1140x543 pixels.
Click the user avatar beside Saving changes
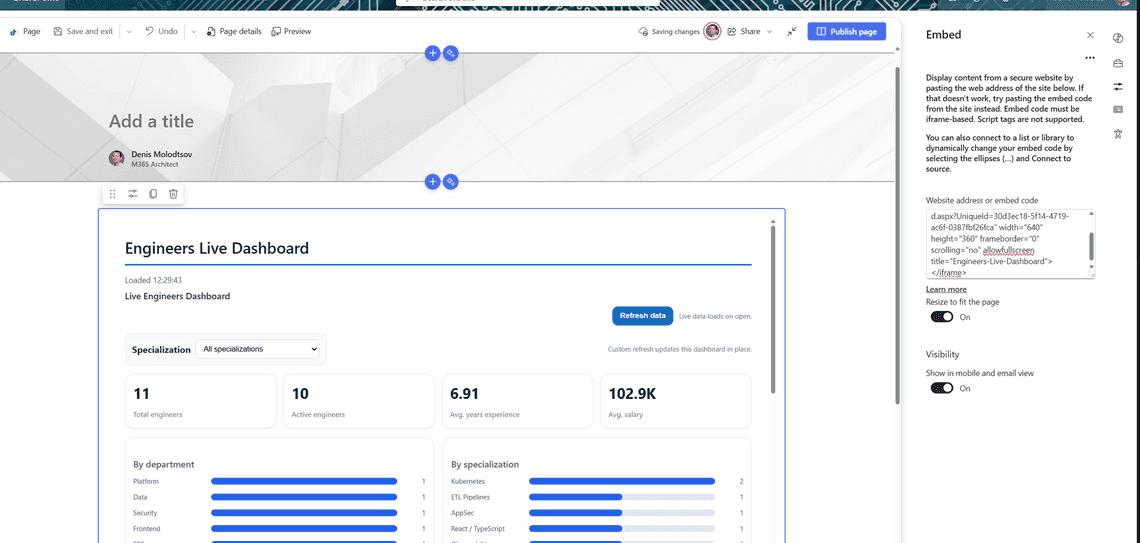pyautogui.click(x=712, y=31)
